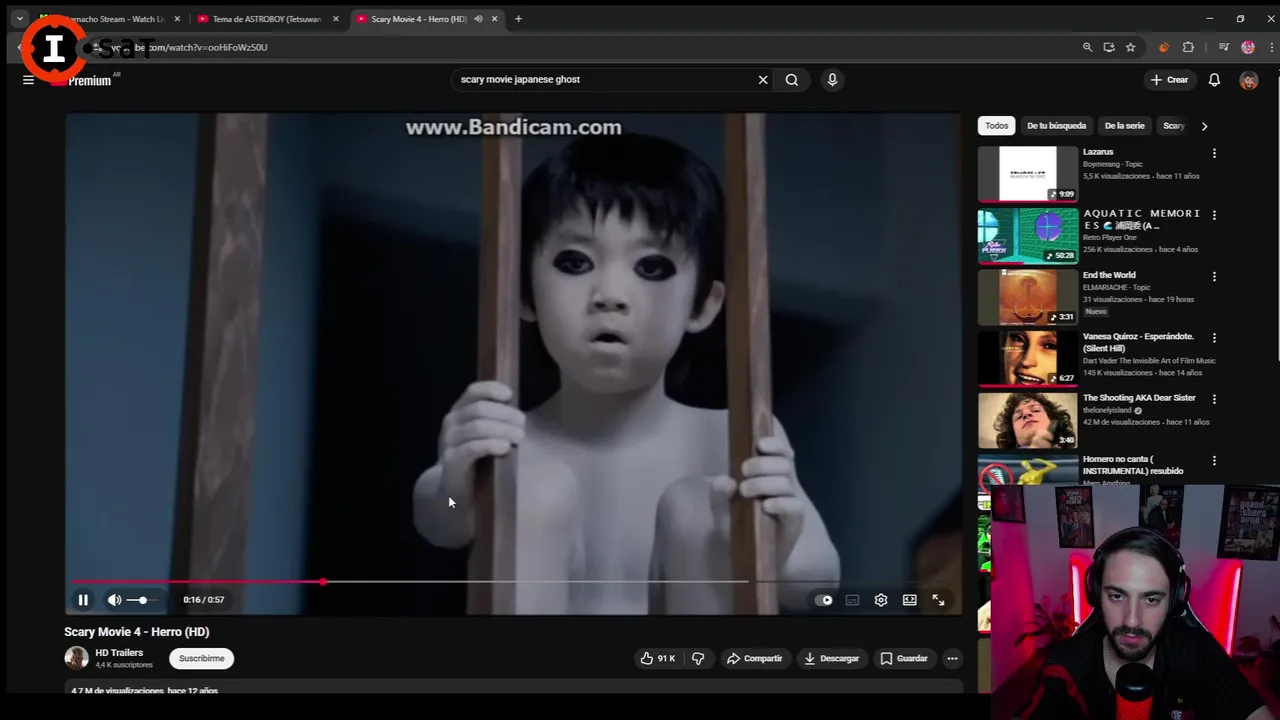1280x720 pixels.
Task: Bookmark this page with star icon
Action: click(1130, 47)
